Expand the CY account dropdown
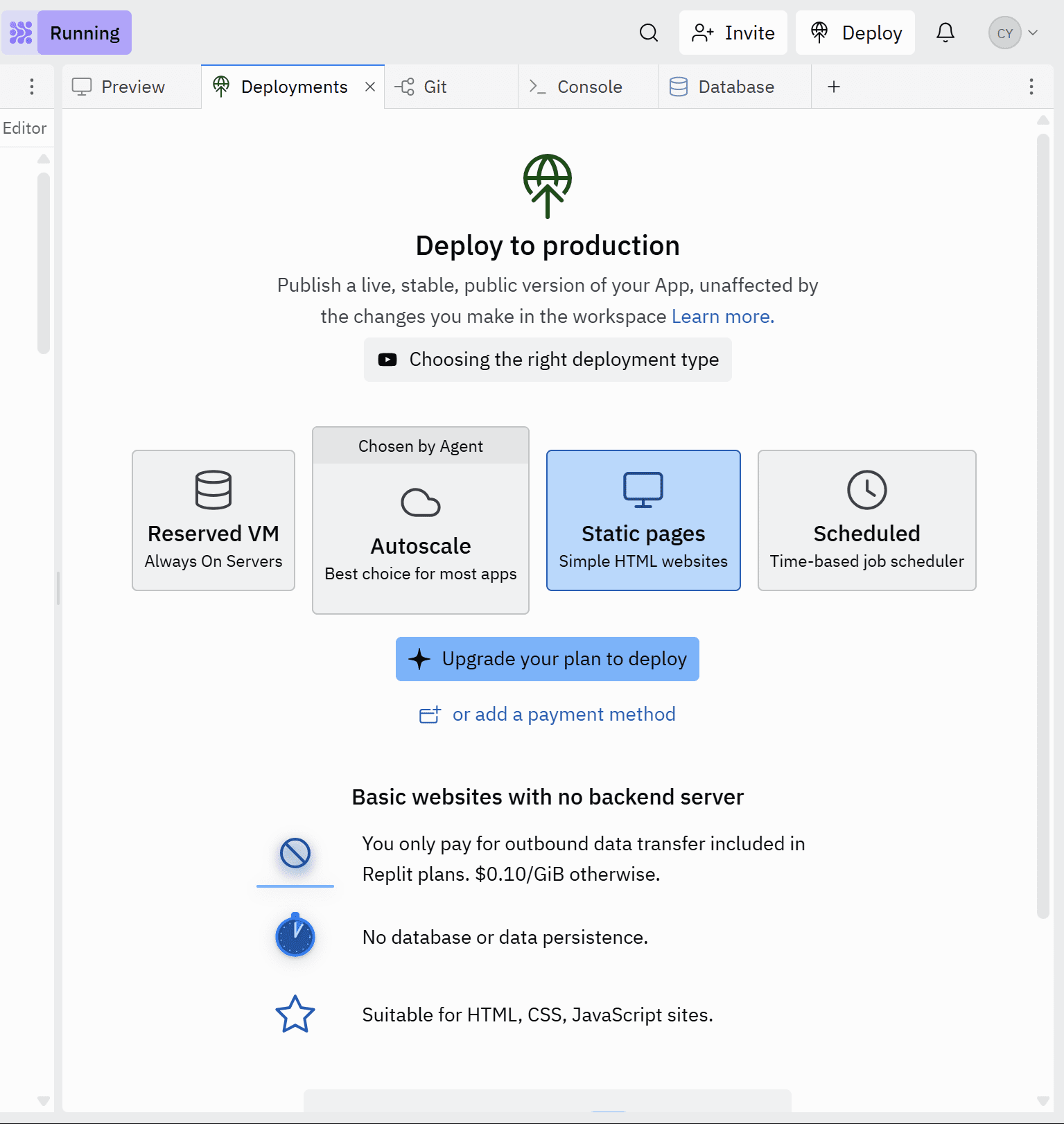Screen dimensions: 1064x1124 point(1013,33)
